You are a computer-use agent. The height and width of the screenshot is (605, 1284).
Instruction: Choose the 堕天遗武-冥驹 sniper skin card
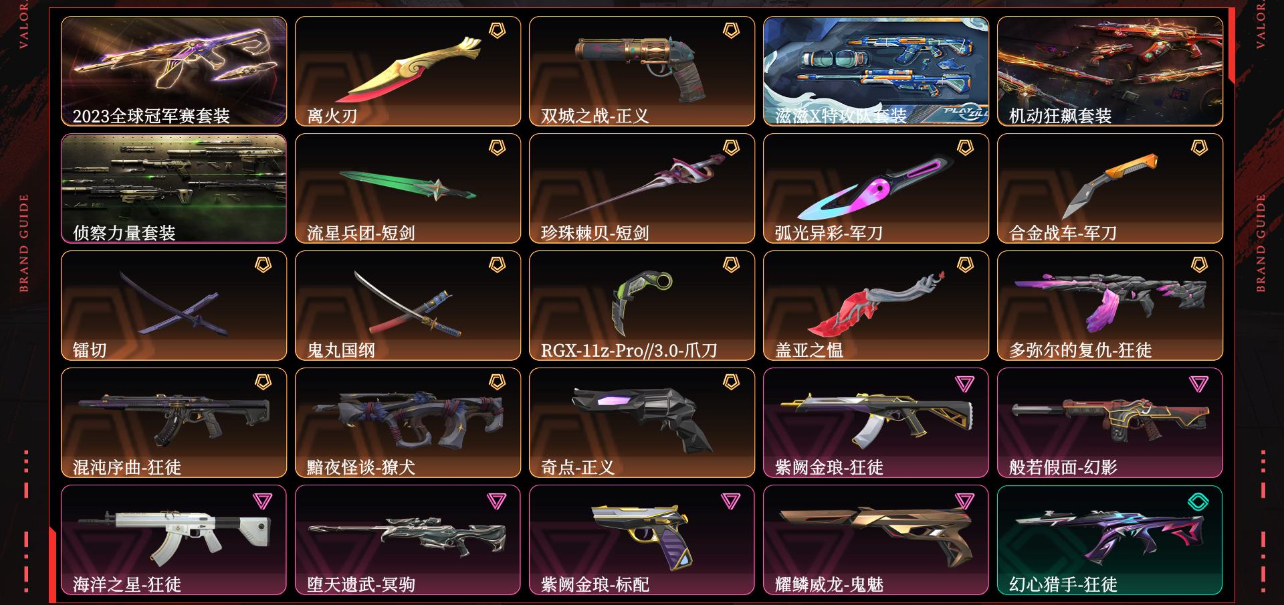(x=408, y=540)
